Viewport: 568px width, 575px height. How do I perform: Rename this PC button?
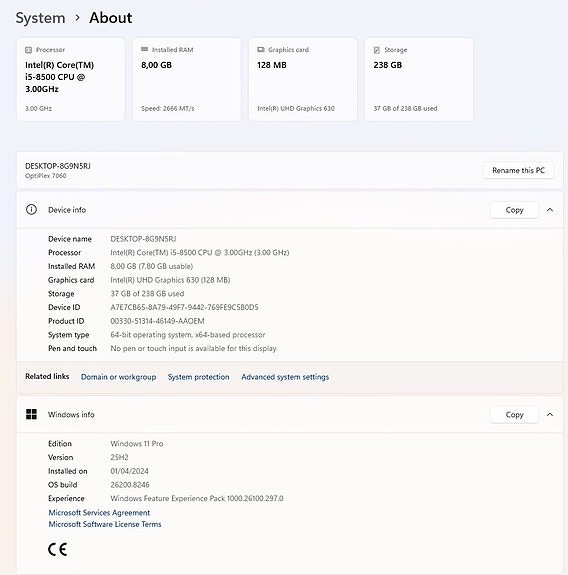pyautogui.click(x=518, y=170)
